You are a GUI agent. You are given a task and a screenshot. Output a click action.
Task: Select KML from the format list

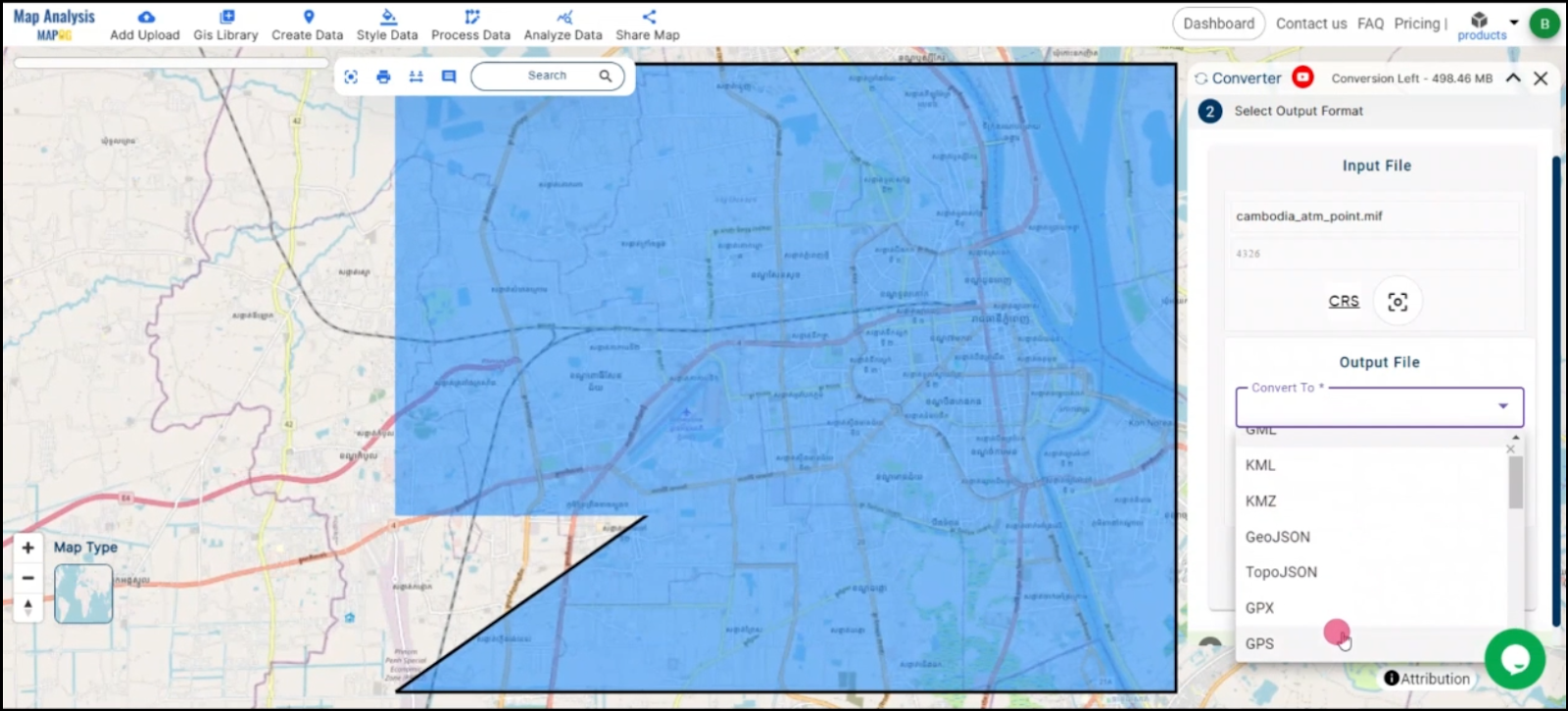[x=1372, y=465]
